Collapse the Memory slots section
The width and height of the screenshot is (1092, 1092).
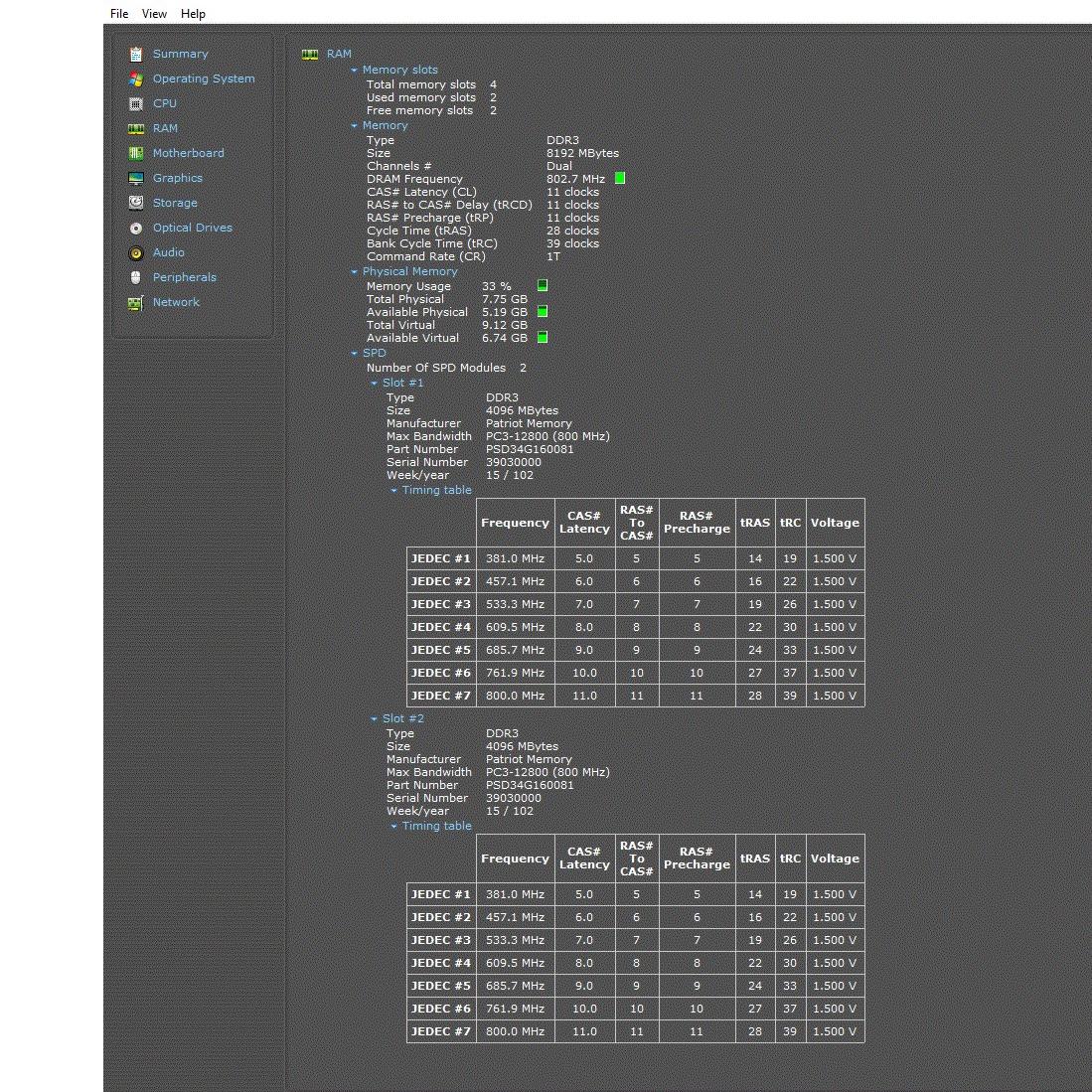pyautogui.click(x=355, y=71)
